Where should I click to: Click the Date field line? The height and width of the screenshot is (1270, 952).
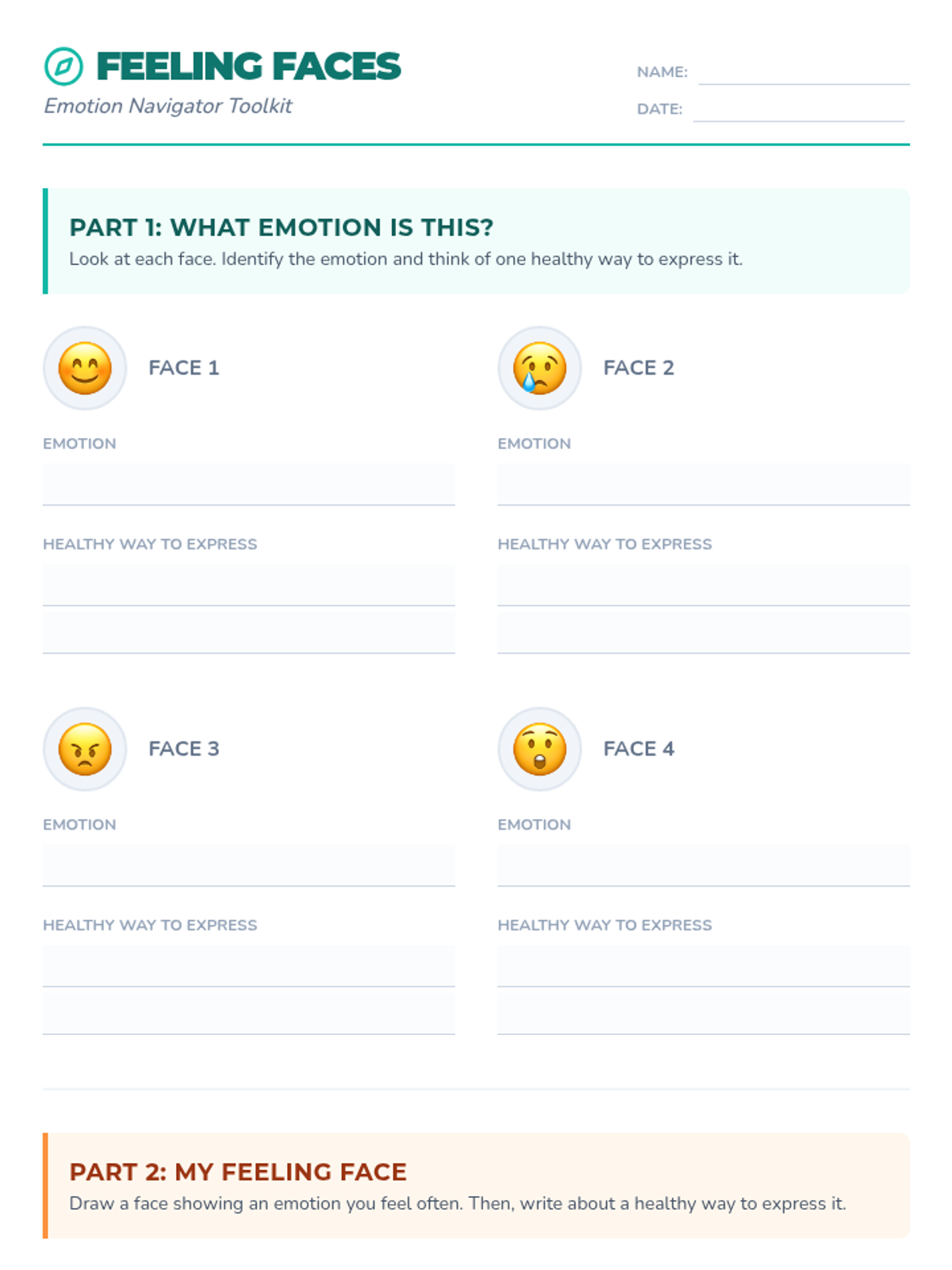tap(798, 110)
